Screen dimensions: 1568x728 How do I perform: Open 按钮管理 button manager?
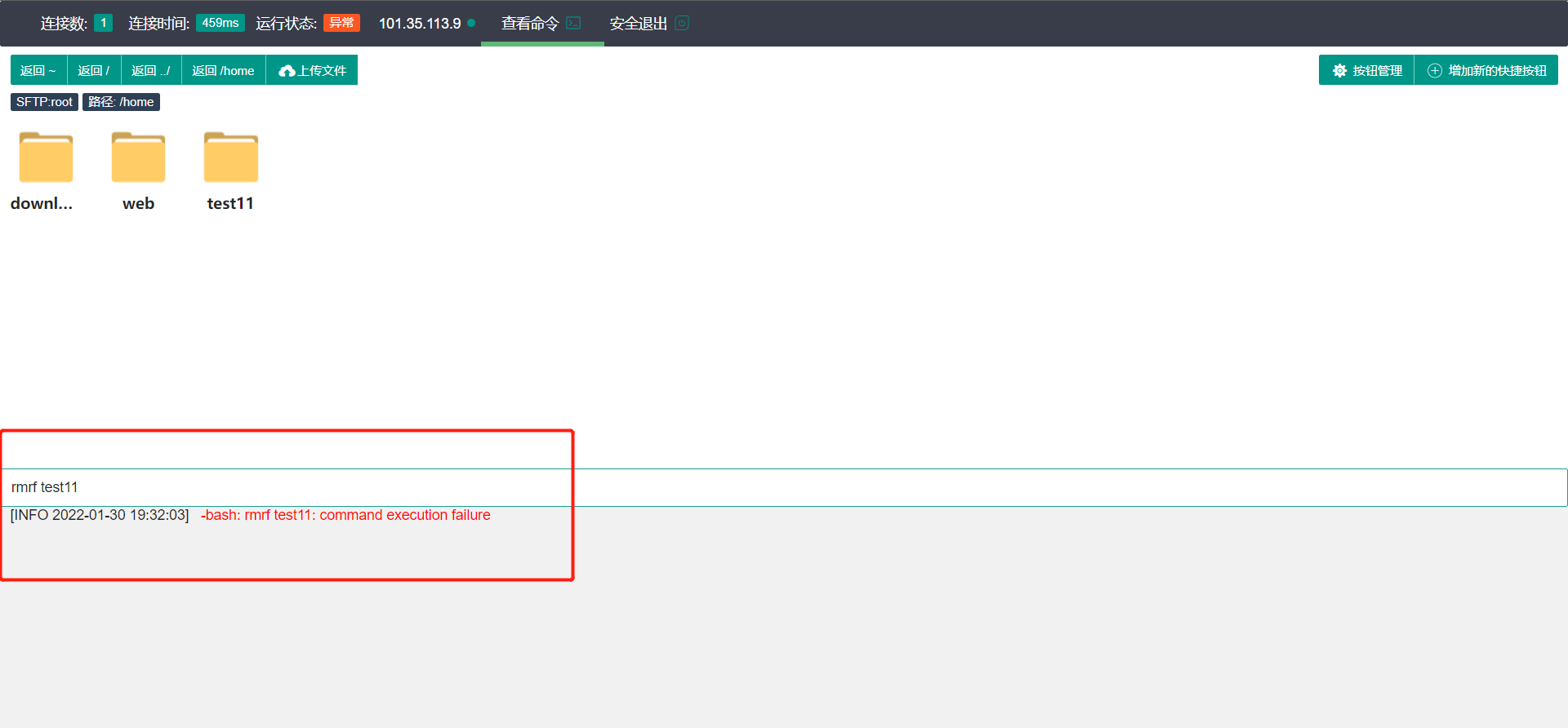point(1366,70)
